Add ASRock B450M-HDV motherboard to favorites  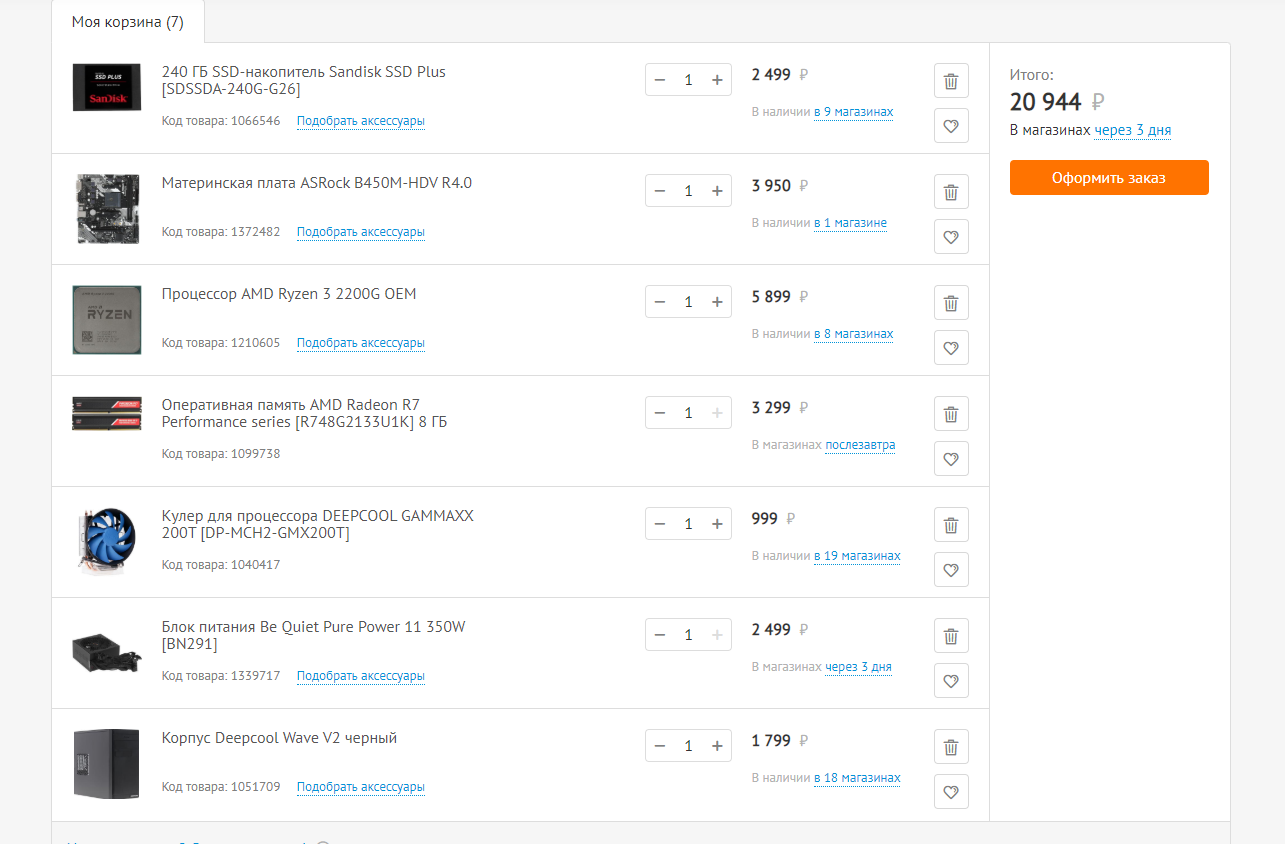951,237
